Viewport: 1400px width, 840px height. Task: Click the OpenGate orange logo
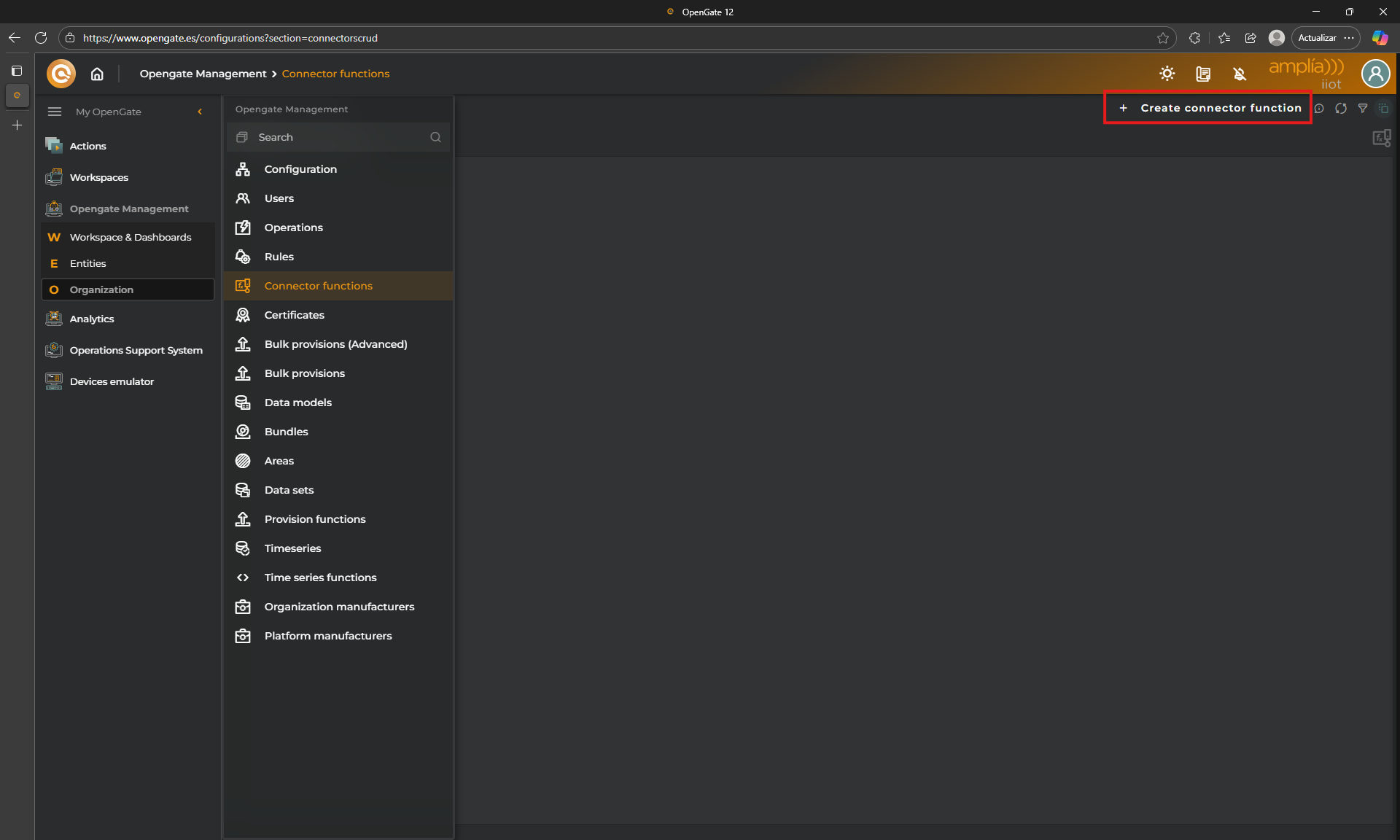(x=61, y=74)
